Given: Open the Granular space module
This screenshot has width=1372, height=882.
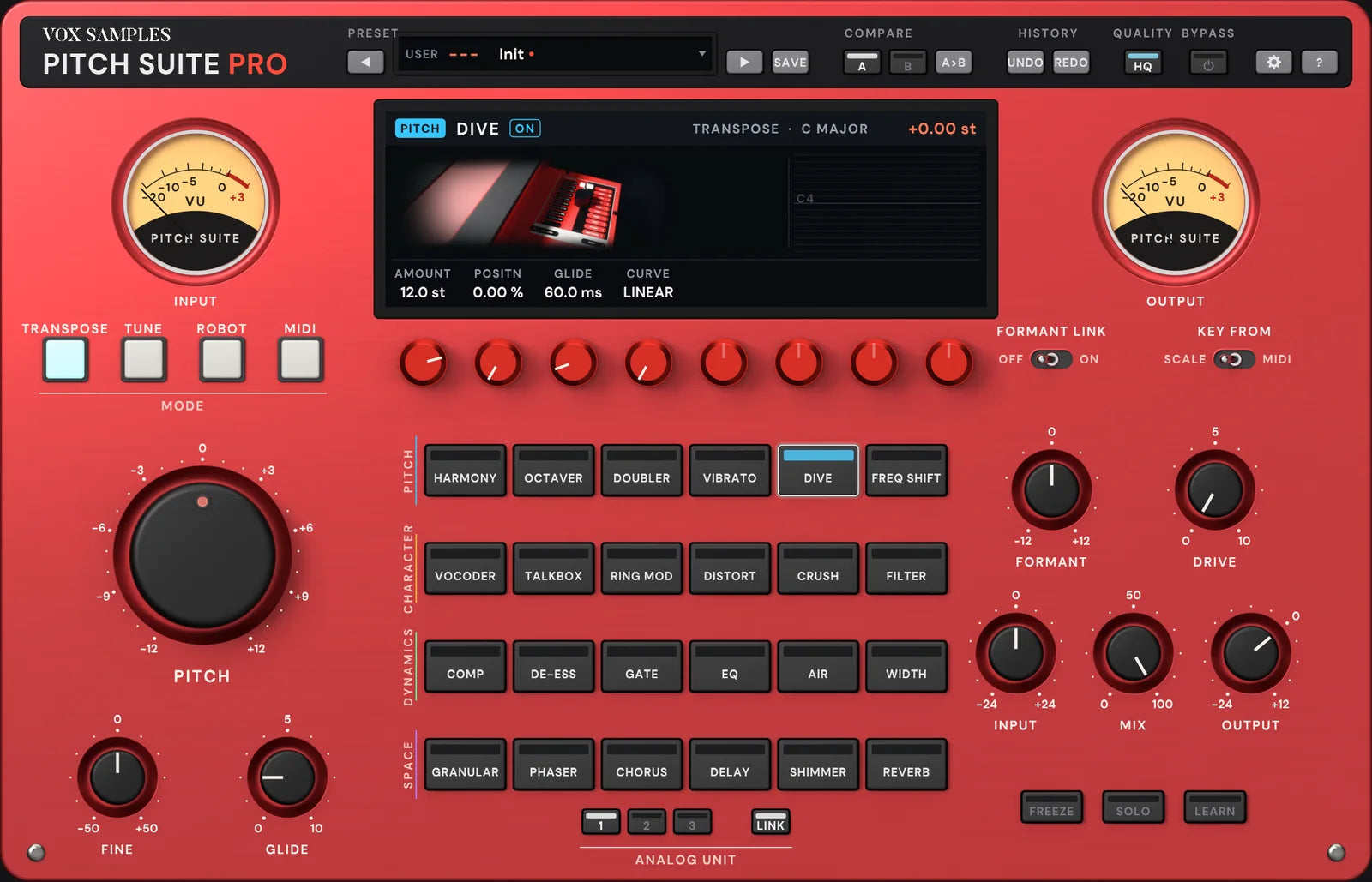Looking at the screenshot, I should click(466, 764).
